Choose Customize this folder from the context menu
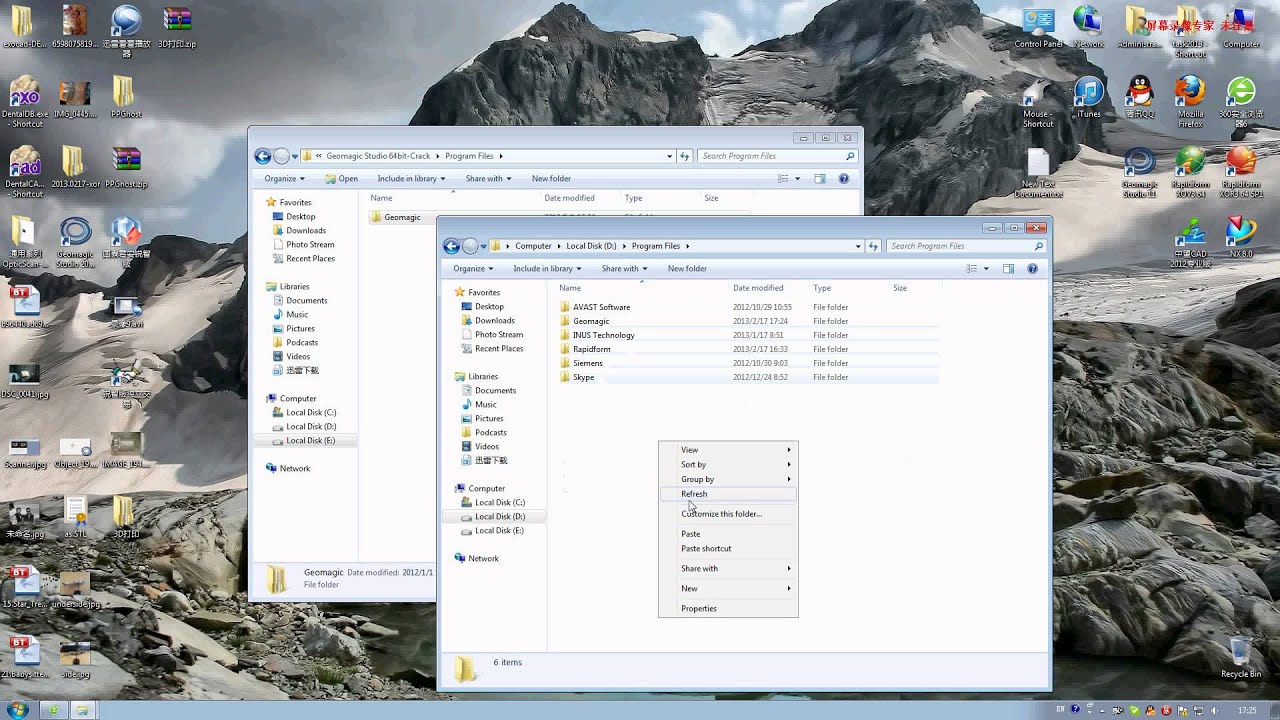 728,514
